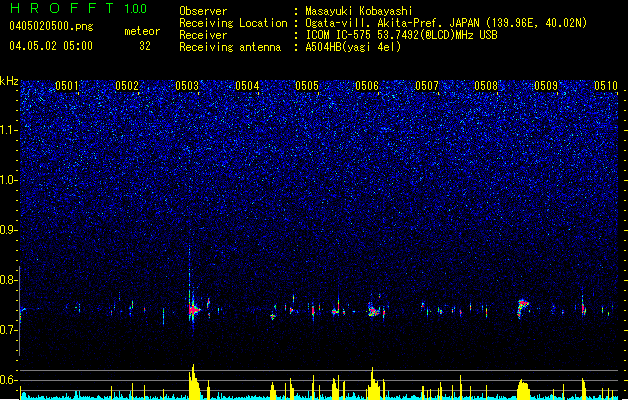629x400 pixels.
Task: Select the version number 1.0.0
Action: click(x=136, y=9)
